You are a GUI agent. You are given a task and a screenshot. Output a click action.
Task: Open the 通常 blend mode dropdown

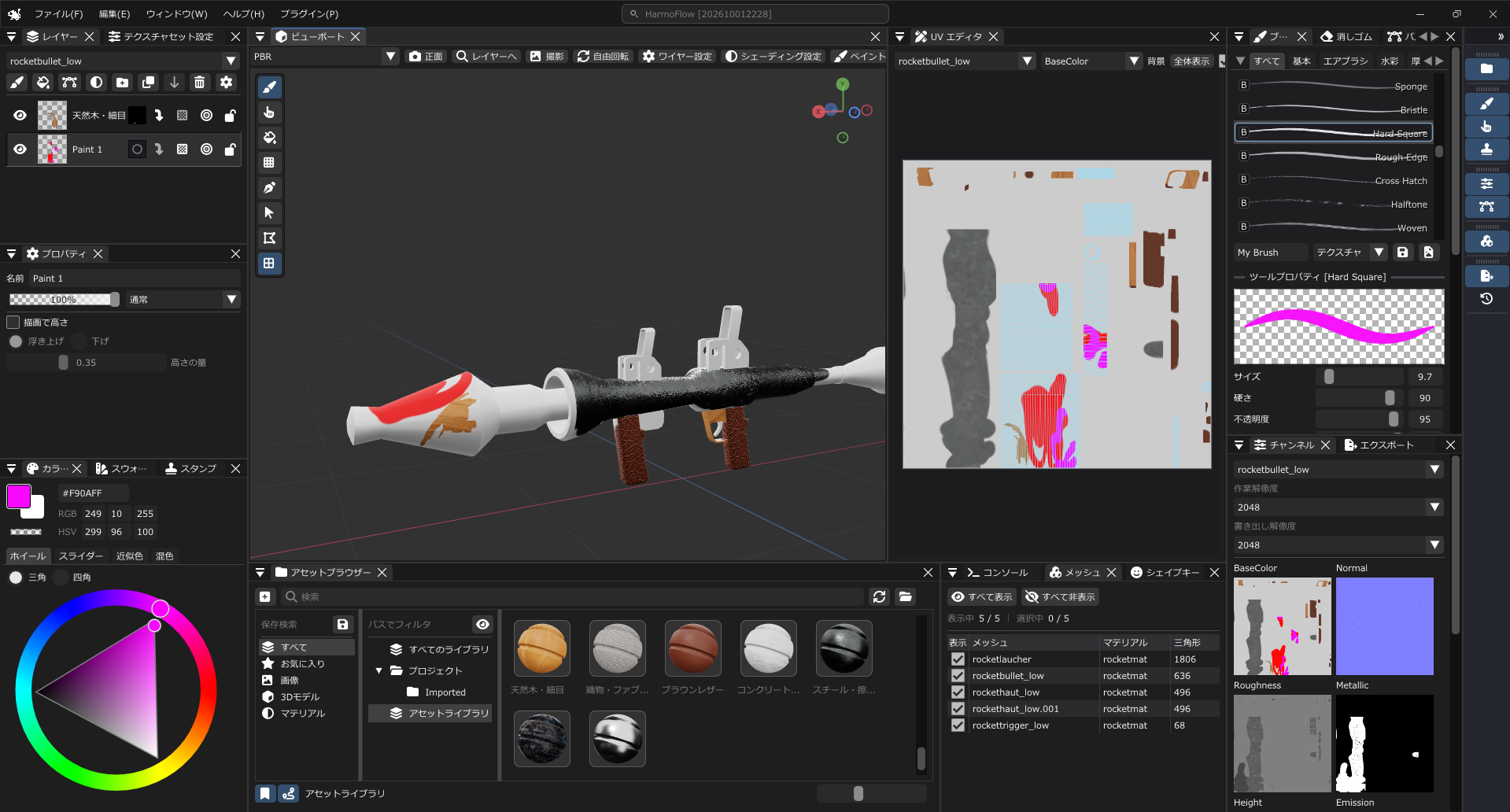pyautogui.click(x=183, y=300)
